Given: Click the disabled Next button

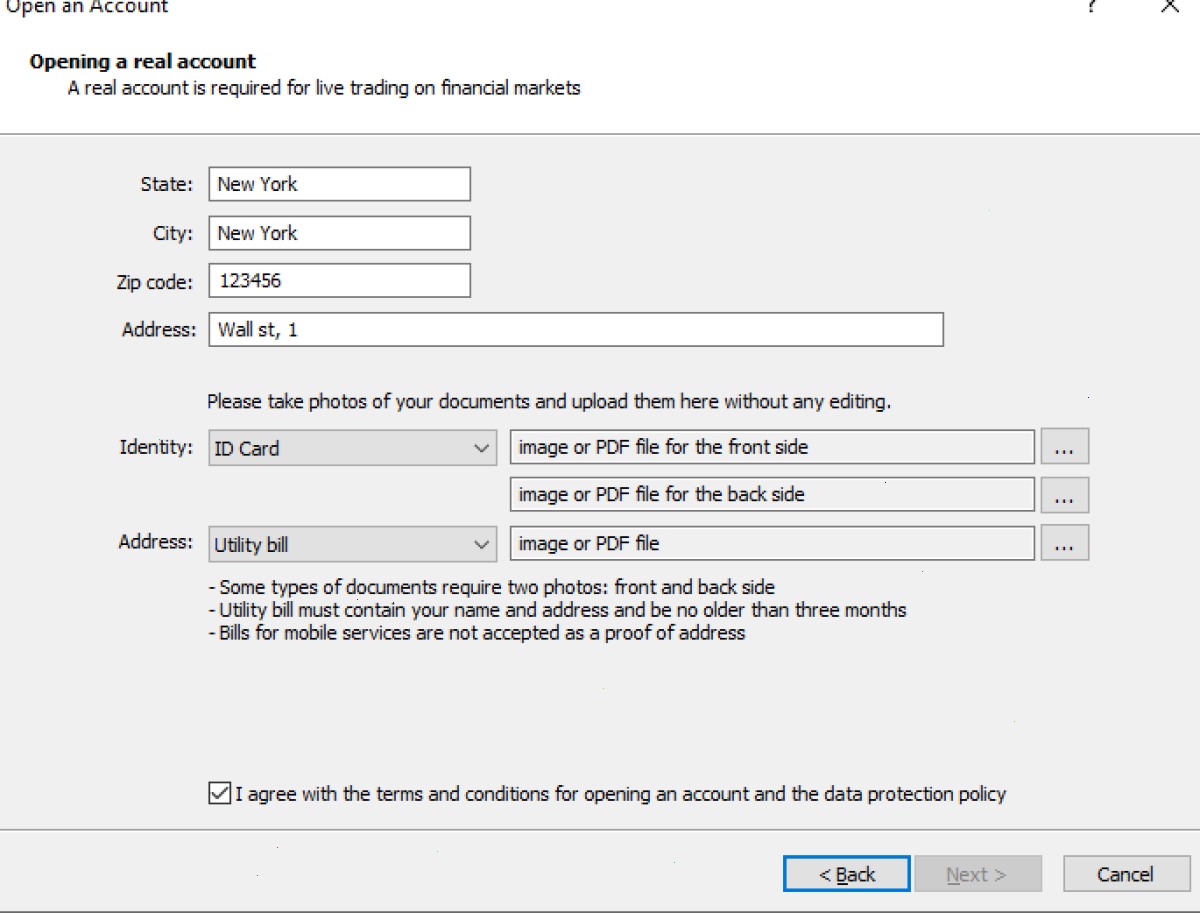Looking at the screenshot, I should [x=978, y=874].
